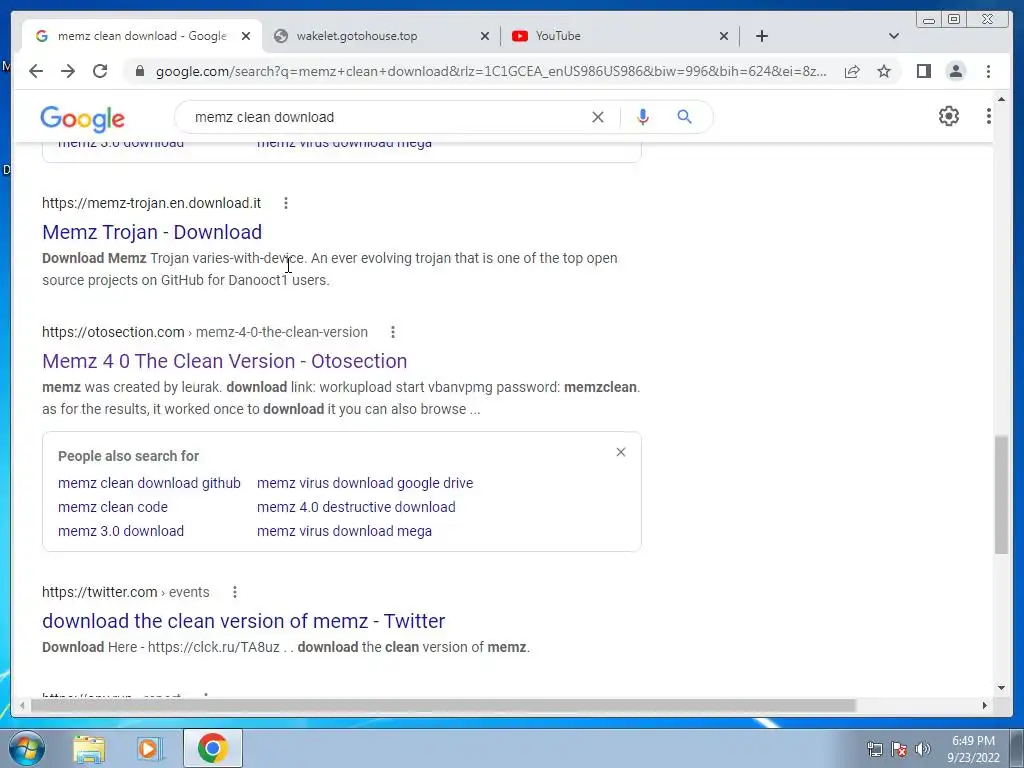This screenshot has width=1024, height=768.
Task: Open options for the twitter.com result
Action: click(x=234, y=592)
